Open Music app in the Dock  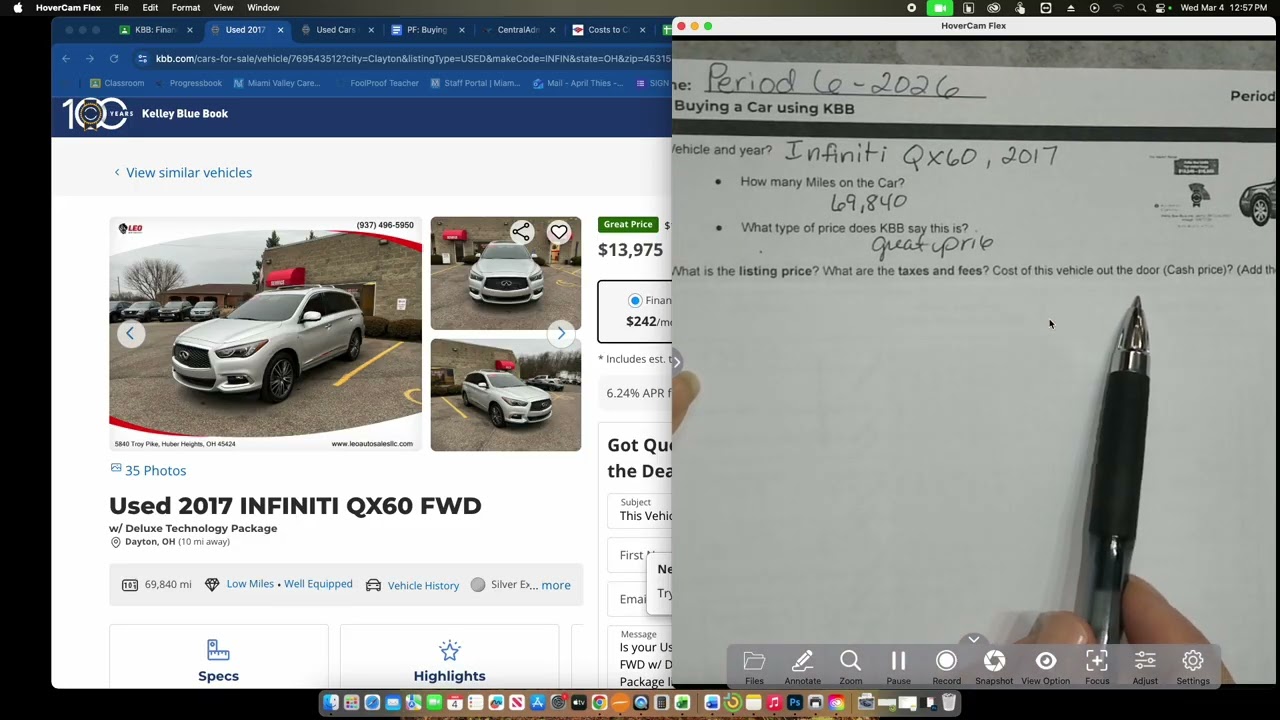pyautogui.click(x=774, y=703)
